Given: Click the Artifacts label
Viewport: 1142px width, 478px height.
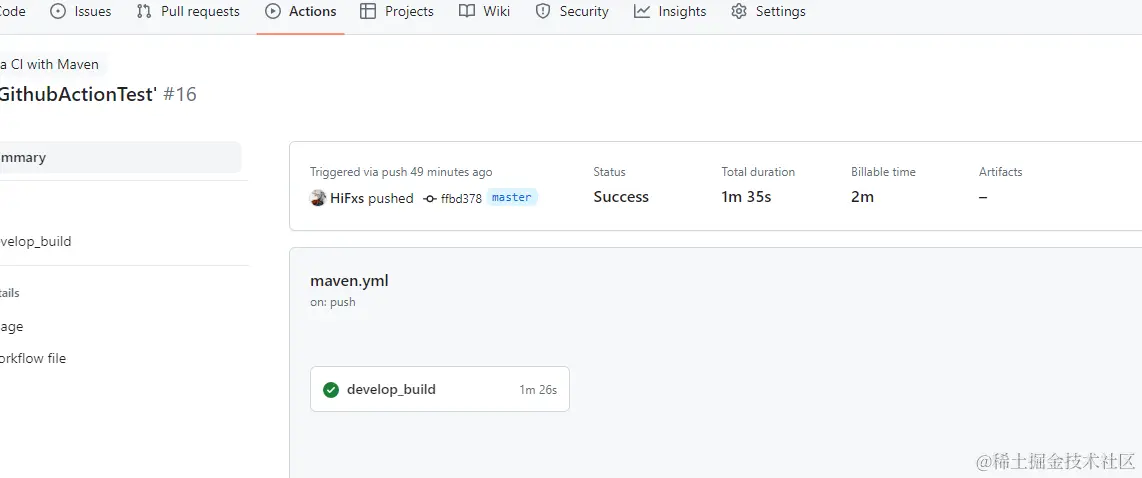Looking at the screenshot, I should pos(1001,172).
